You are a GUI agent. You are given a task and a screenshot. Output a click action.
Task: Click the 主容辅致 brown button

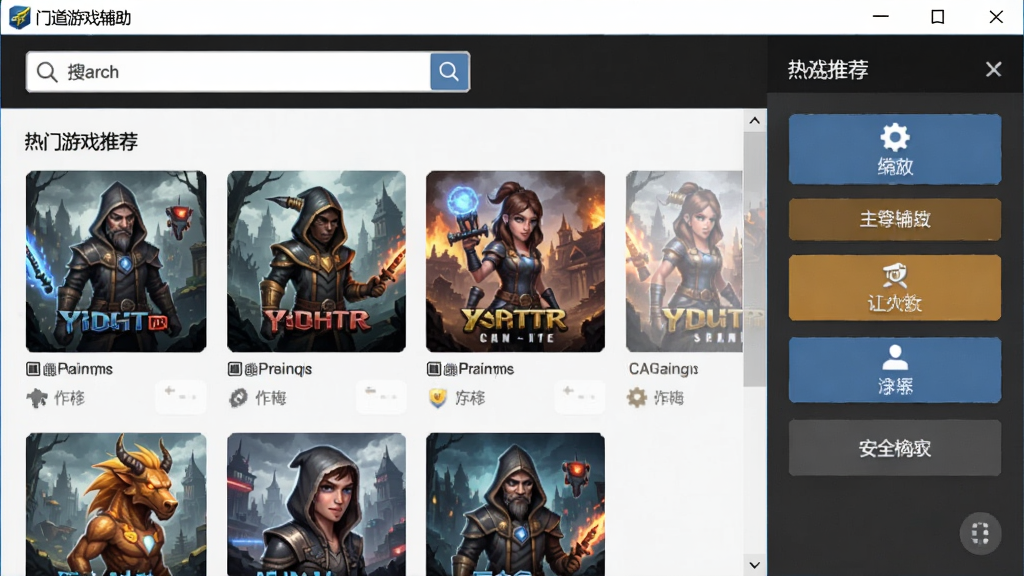coord(895,219)
